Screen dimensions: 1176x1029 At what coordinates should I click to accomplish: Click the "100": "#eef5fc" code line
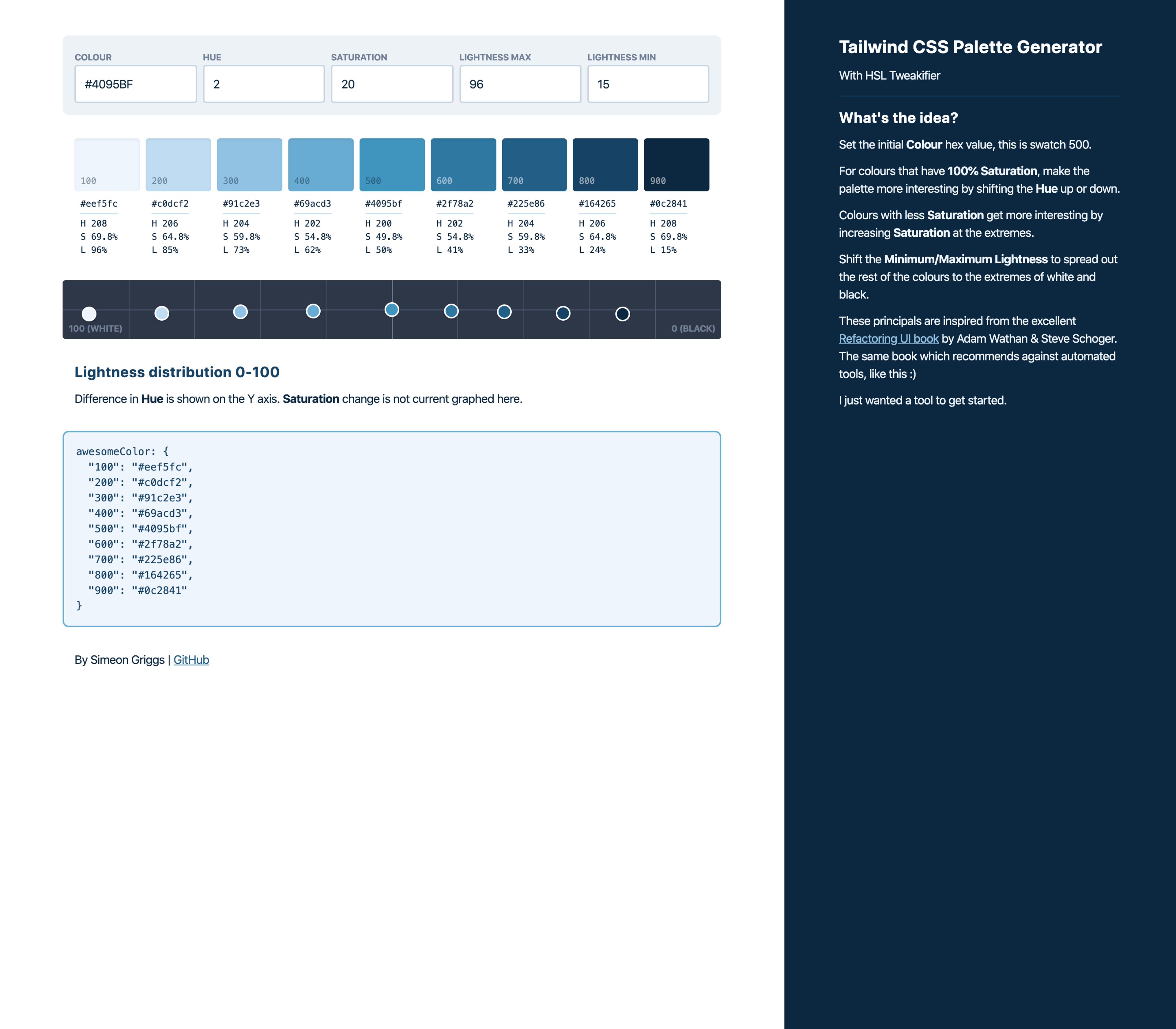141,467
